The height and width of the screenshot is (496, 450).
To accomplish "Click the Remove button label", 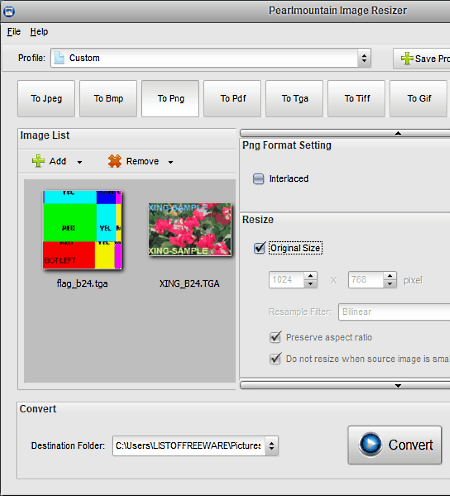I will point(142,161).
